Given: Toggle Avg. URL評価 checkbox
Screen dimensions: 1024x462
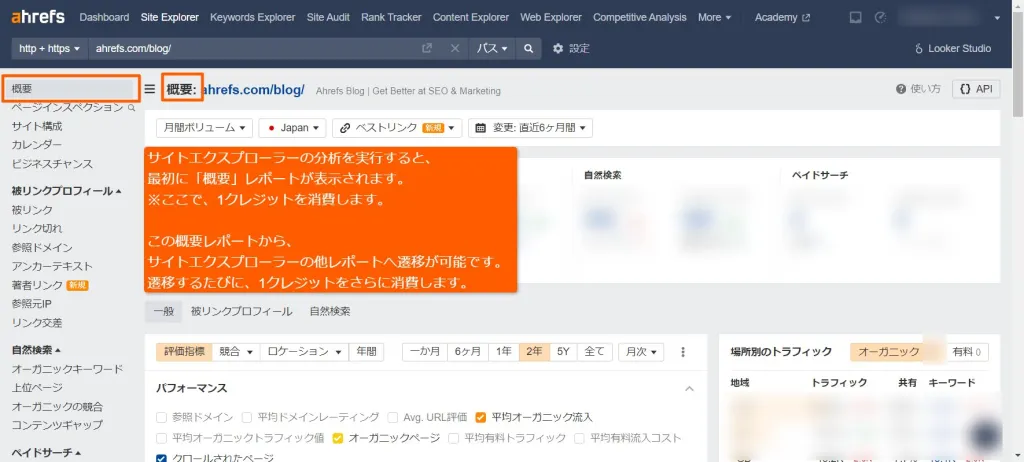Looking at the screenshot, I should (x=392, y=417).
